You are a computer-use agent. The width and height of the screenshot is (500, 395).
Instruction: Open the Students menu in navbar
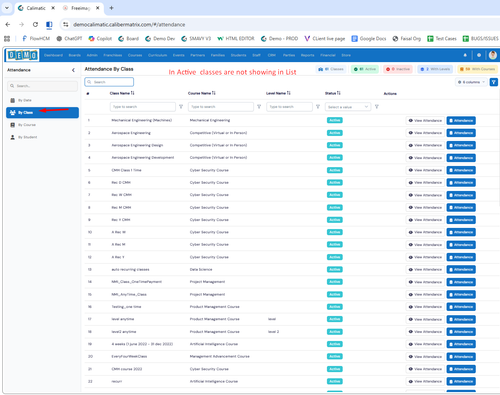click(238, 55)
